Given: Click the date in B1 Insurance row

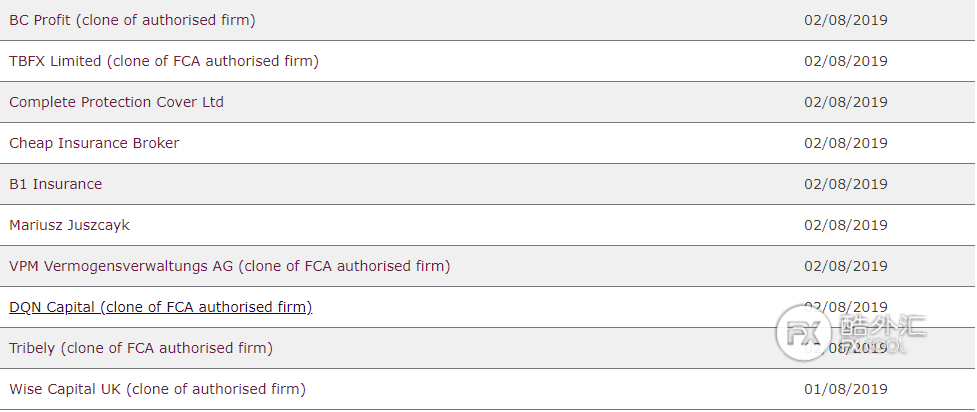Looking at the screenshot, I should coord(846,184).
